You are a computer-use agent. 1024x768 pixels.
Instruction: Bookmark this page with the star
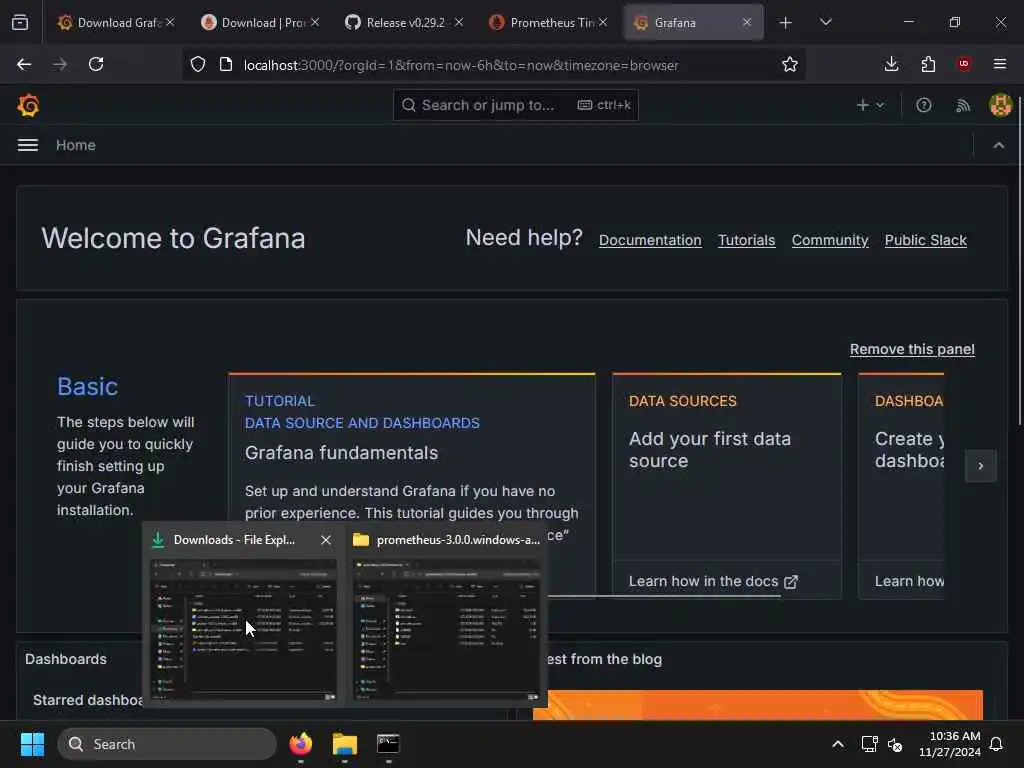790,64
